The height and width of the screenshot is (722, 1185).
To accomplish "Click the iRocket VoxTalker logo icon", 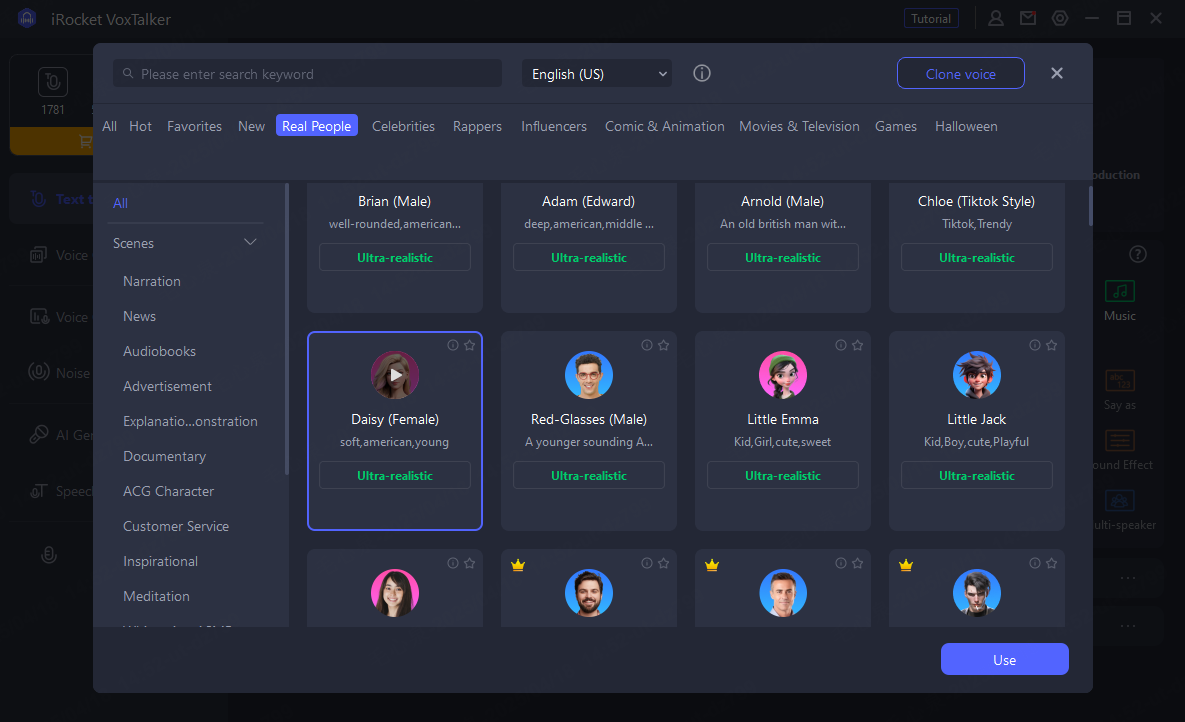I will (27, 18).
